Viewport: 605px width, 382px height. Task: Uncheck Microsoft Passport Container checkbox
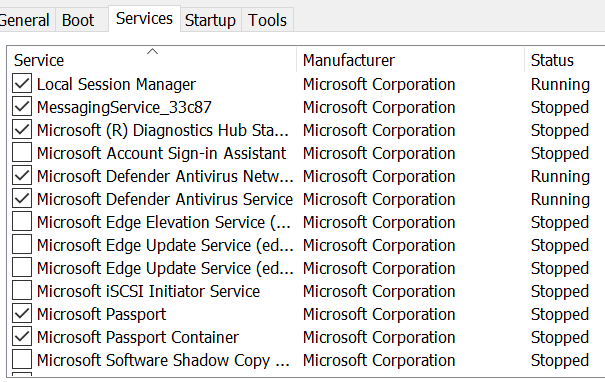coord(22,337)
